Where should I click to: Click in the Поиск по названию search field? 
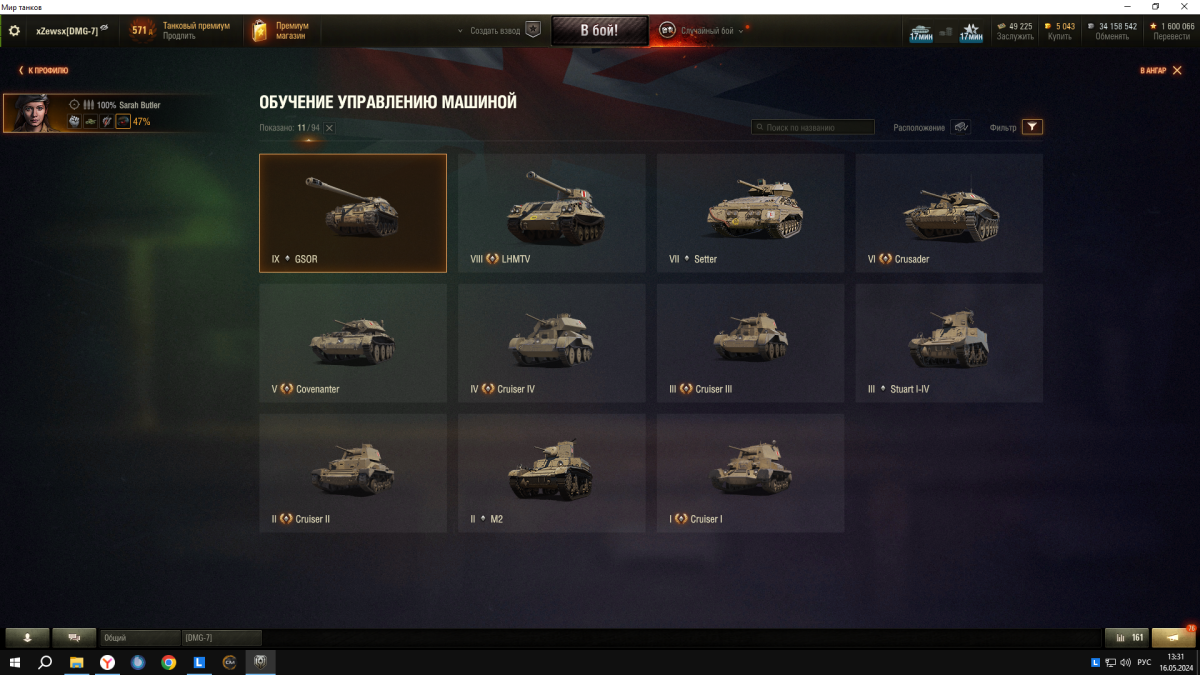click(813, 127)
